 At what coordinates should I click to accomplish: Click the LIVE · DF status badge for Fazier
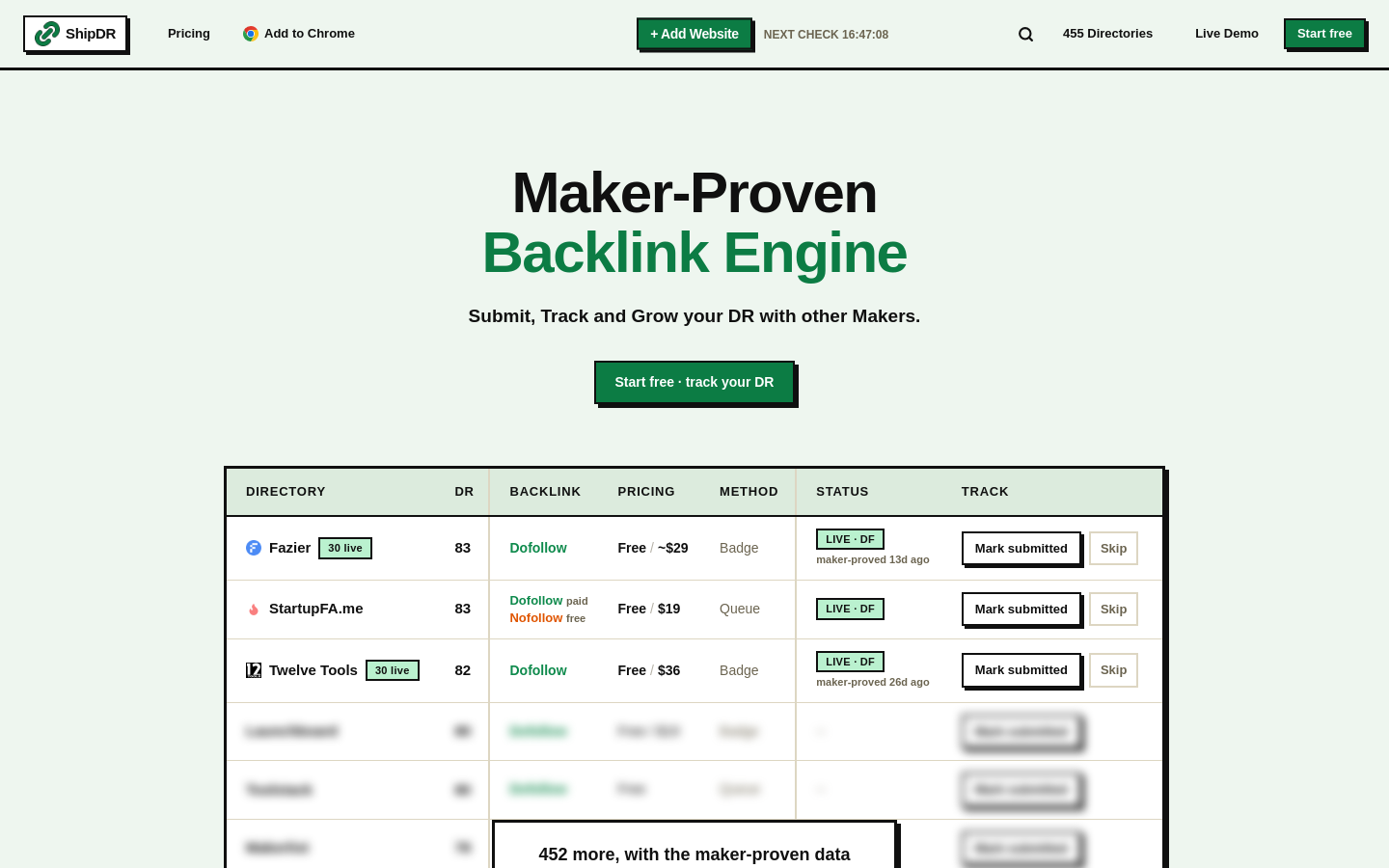click(x=850, y=539)
